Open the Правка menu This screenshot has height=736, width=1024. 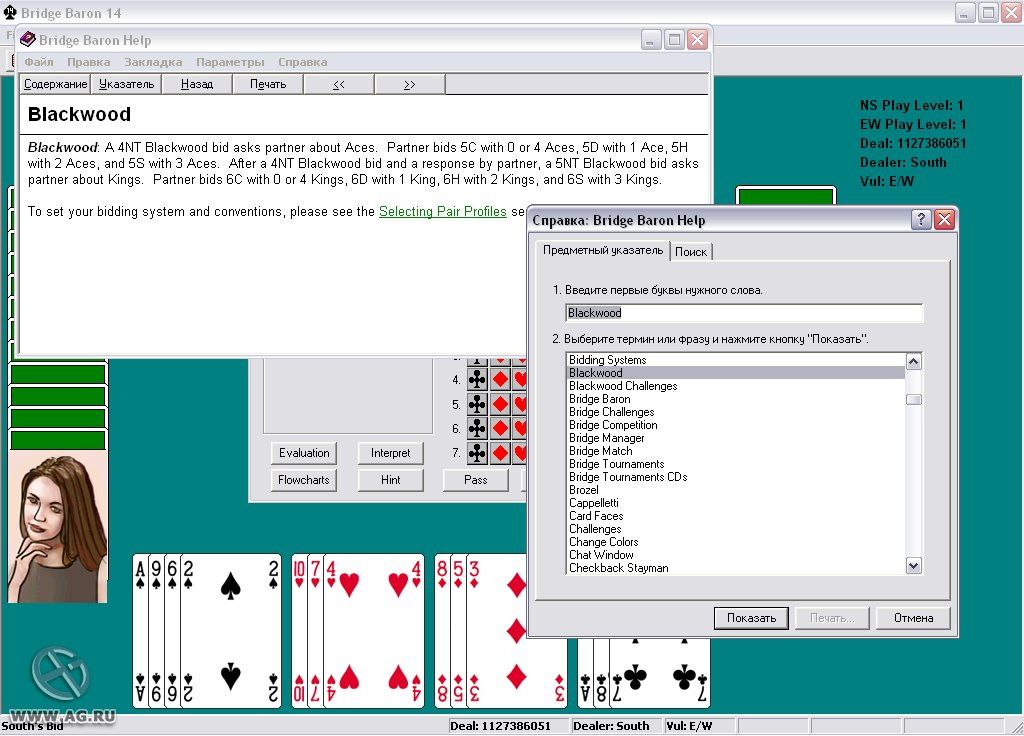pos(88,62)
